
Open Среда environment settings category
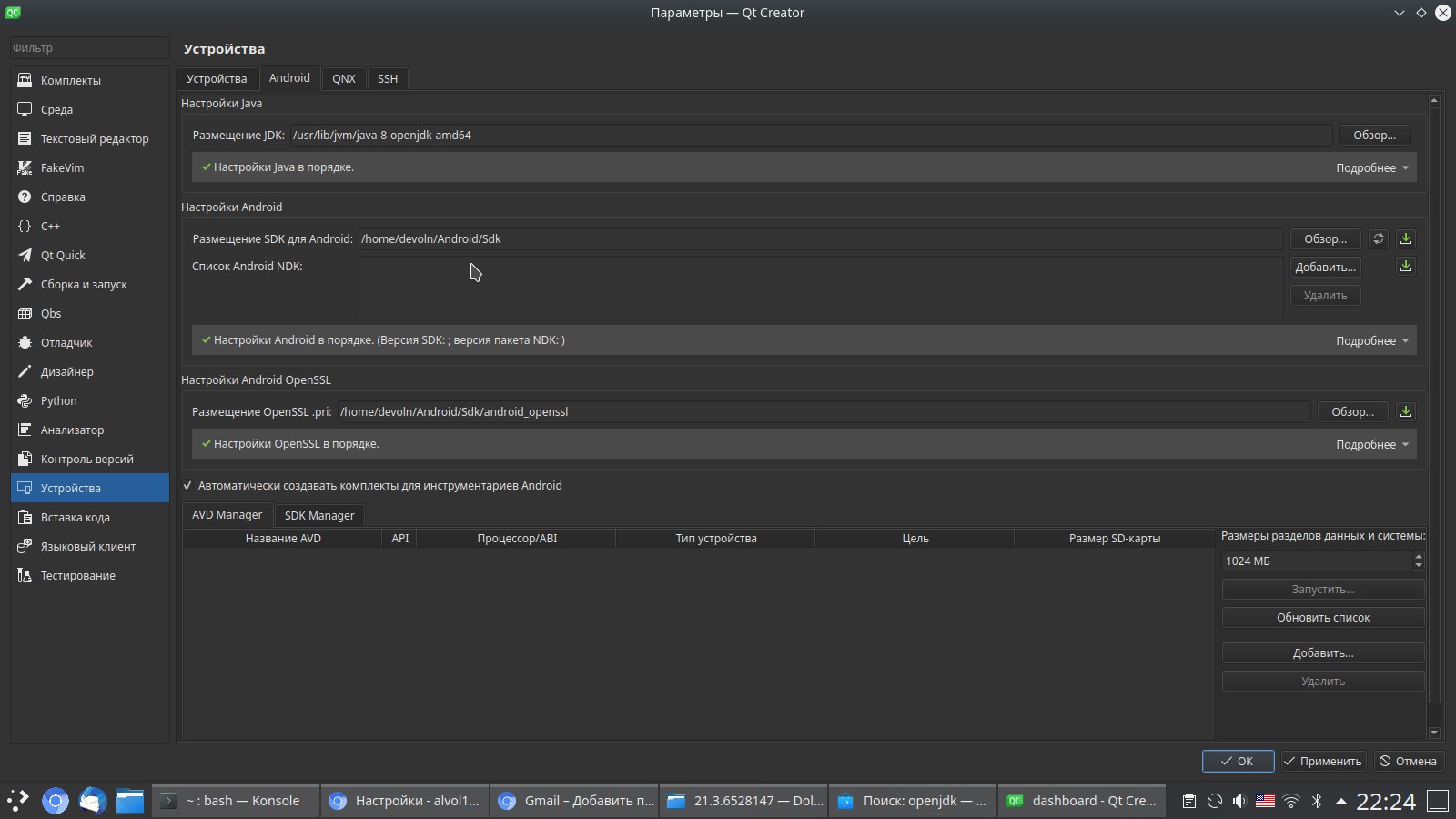point(90,109)
